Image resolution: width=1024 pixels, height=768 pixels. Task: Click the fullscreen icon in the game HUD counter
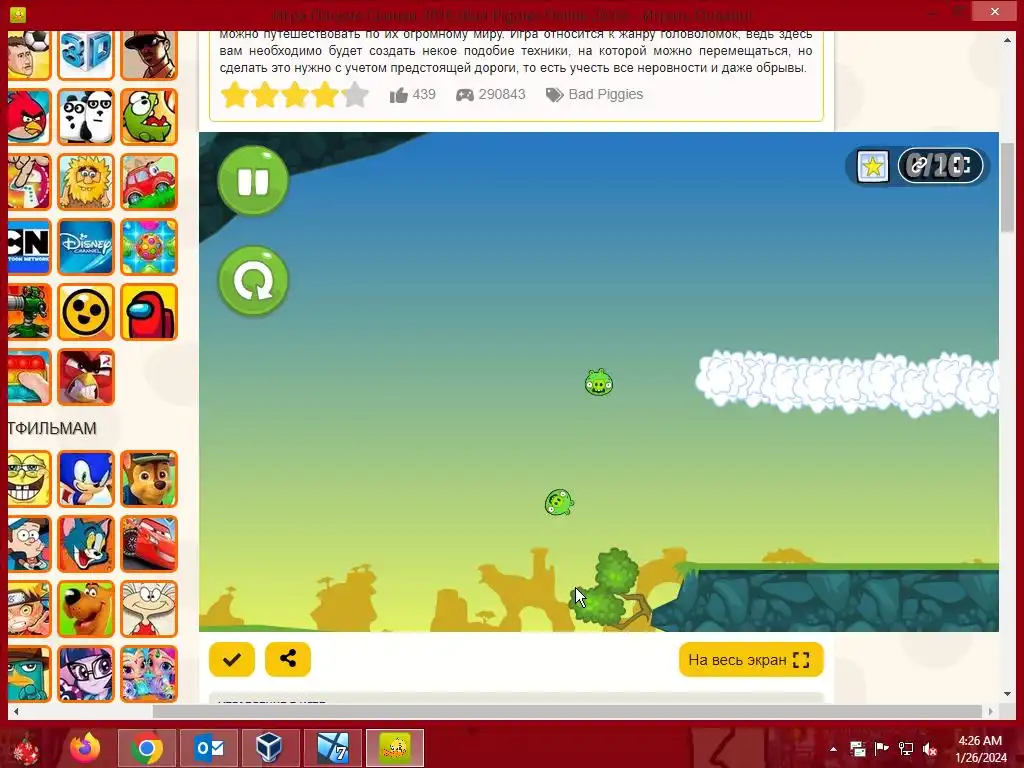pos(962,166)
